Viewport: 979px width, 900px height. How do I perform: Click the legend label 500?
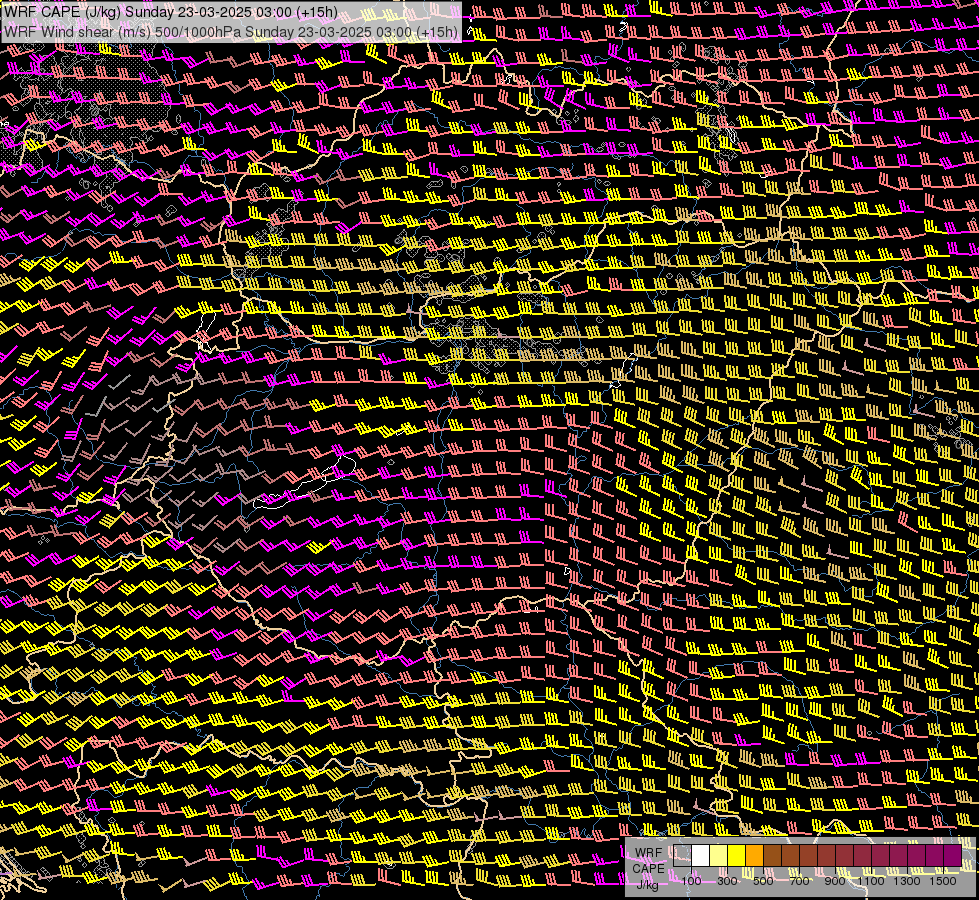tap(763, 881)
